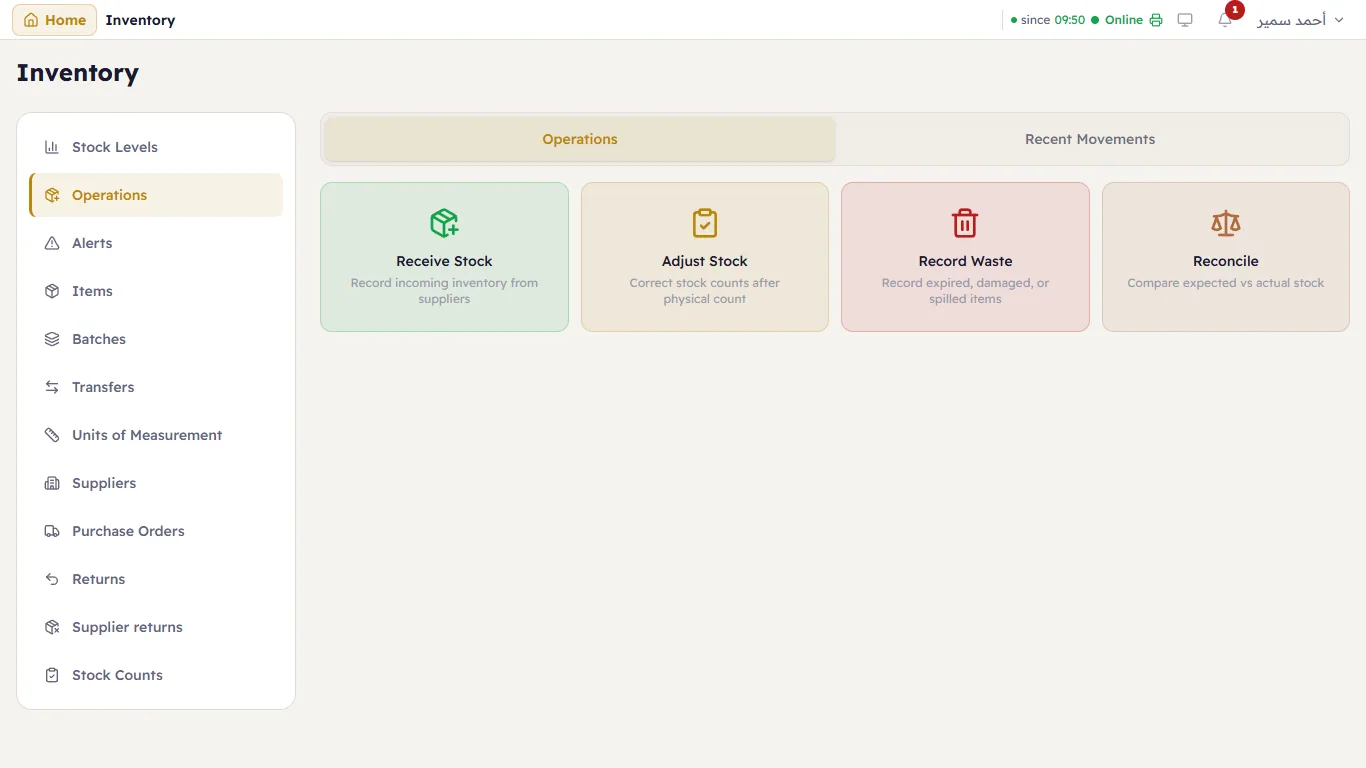
Task: Click the monitor display icon in header
Action: pos(1185,20)
